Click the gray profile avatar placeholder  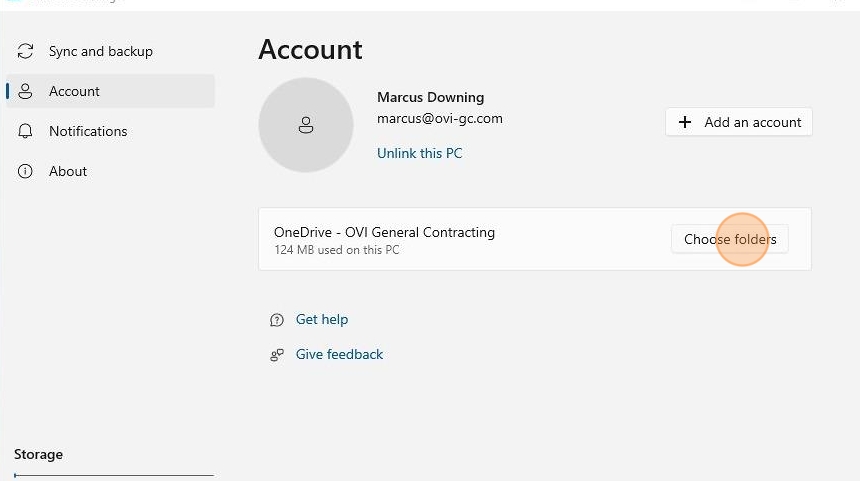(x=306, y=125)
